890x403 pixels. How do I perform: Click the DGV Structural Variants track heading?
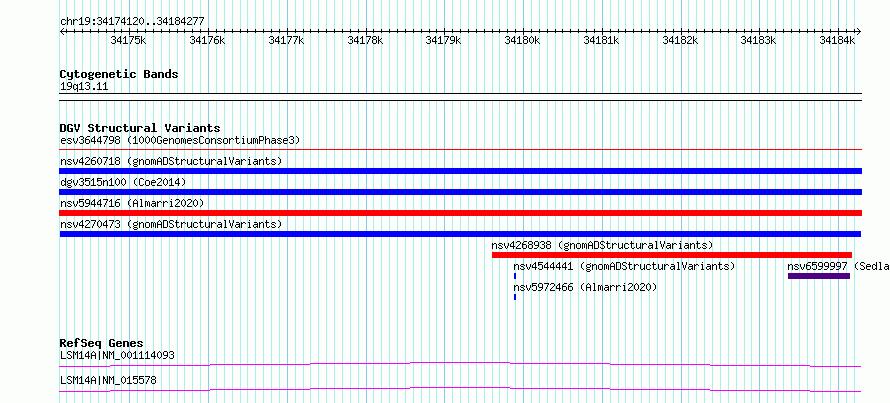140,128
